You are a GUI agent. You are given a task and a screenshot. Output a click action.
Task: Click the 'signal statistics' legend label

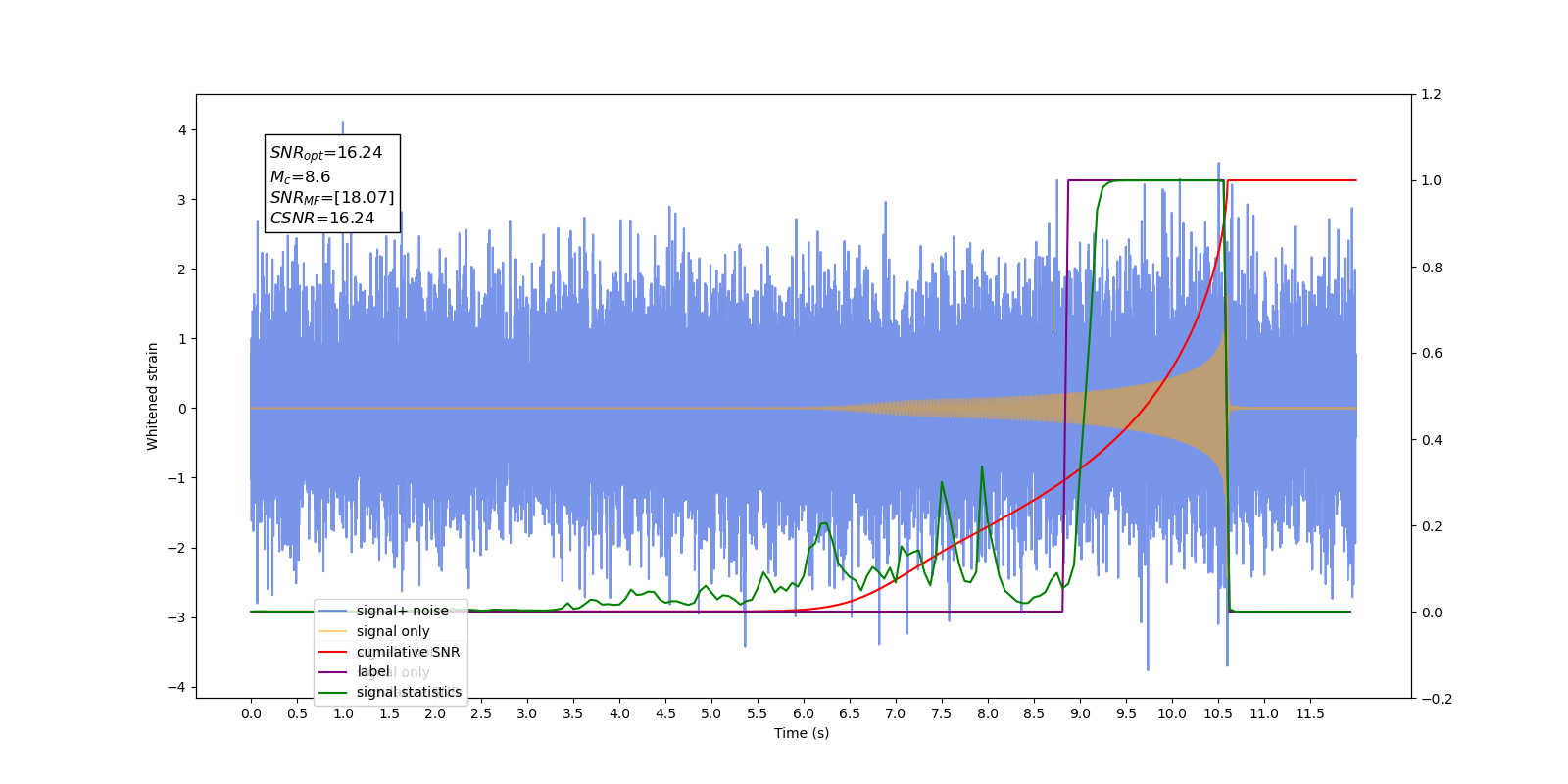(409, 692)
